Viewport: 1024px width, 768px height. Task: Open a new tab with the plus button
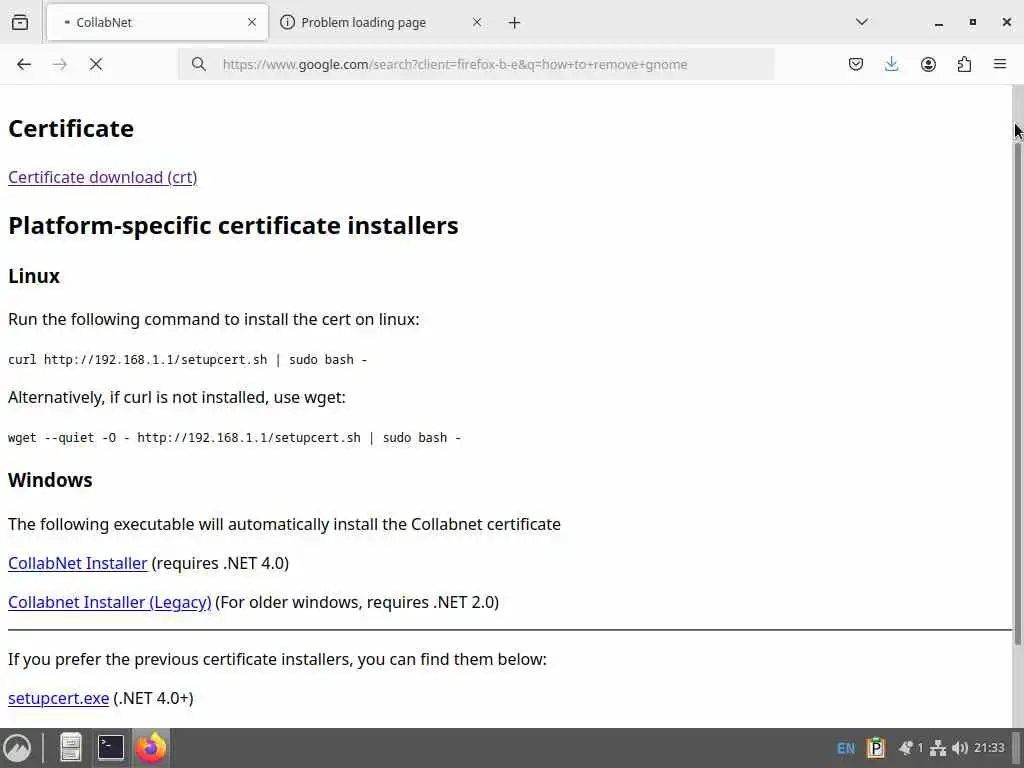[515, 23]
